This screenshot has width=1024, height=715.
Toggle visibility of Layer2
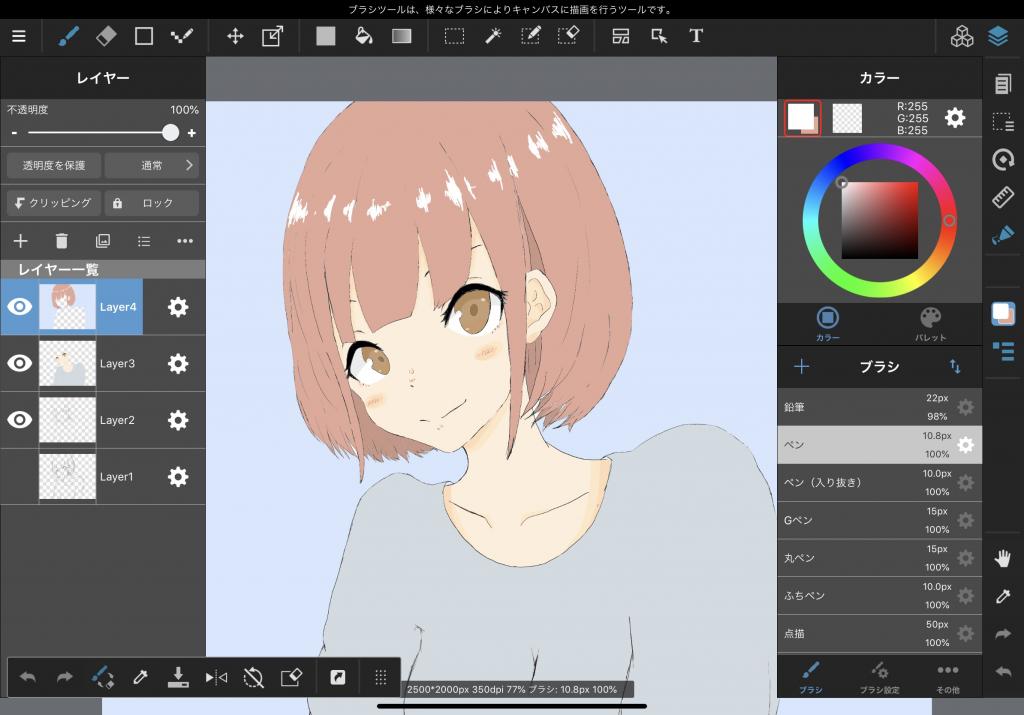20,420
